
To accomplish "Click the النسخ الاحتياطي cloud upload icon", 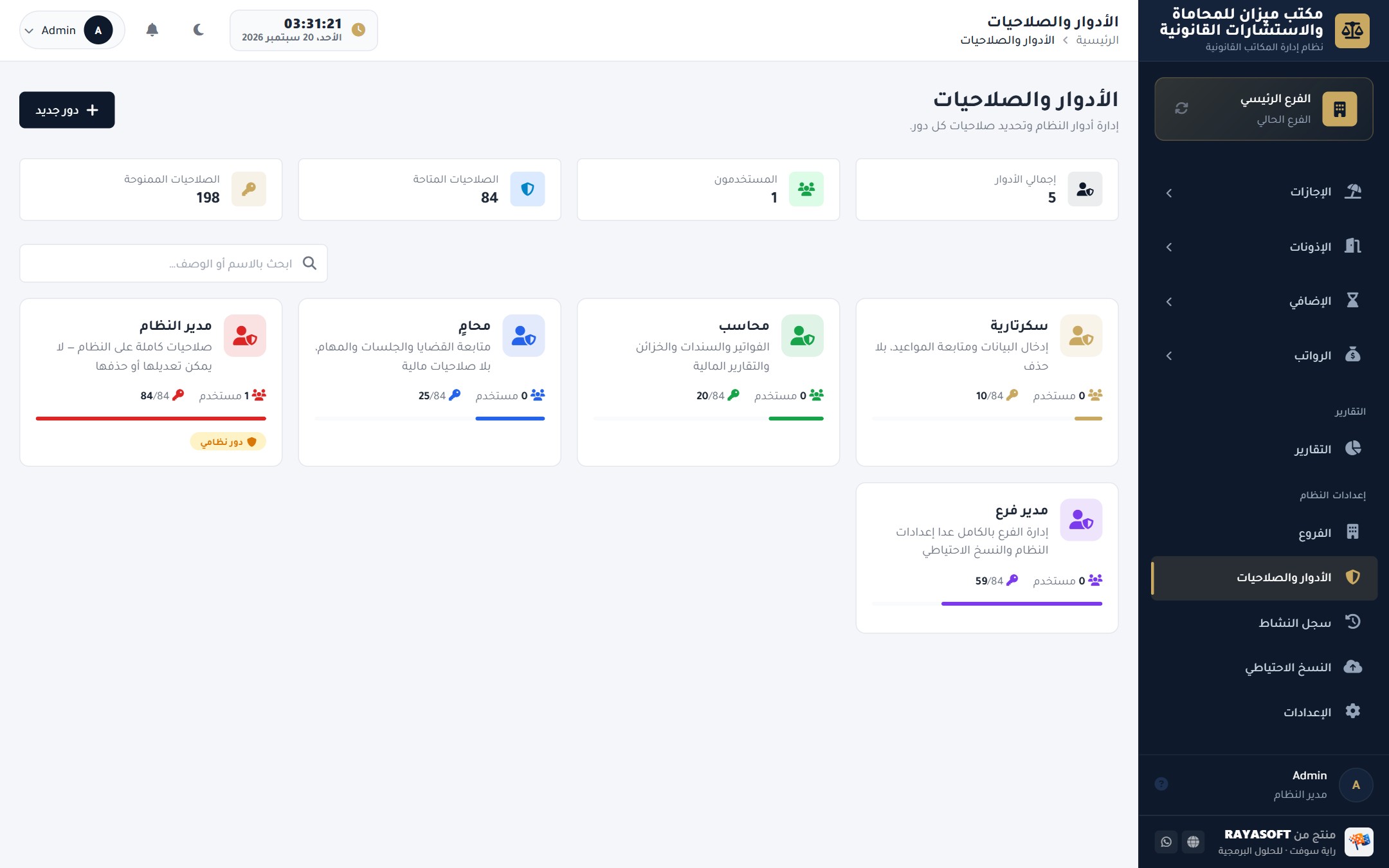I will pos(1352,667).
